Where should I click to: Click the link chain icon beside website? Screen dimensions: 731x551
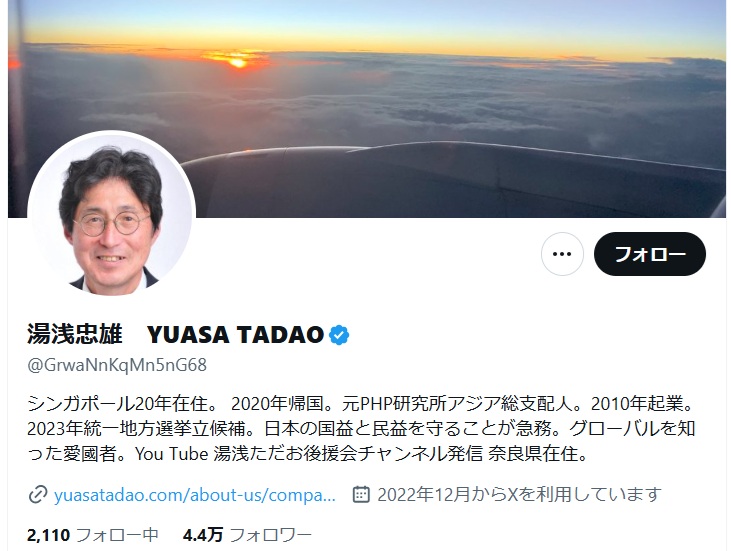37,495
